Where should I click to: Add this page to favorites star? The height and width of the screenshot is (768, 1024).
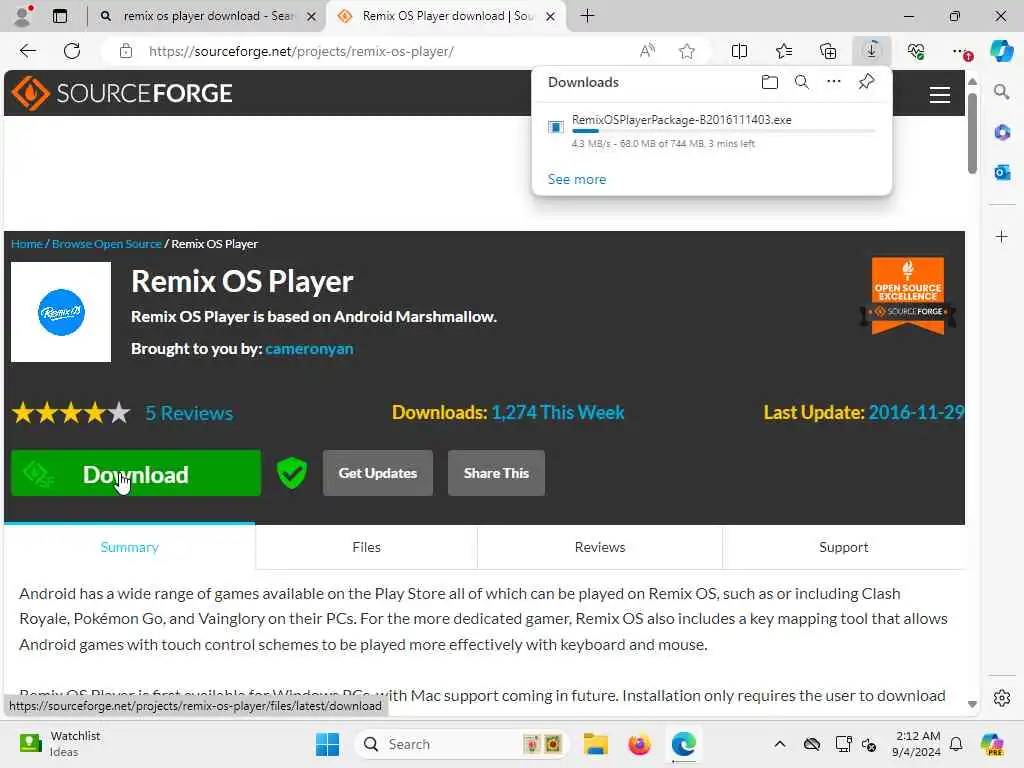(686, 51)
